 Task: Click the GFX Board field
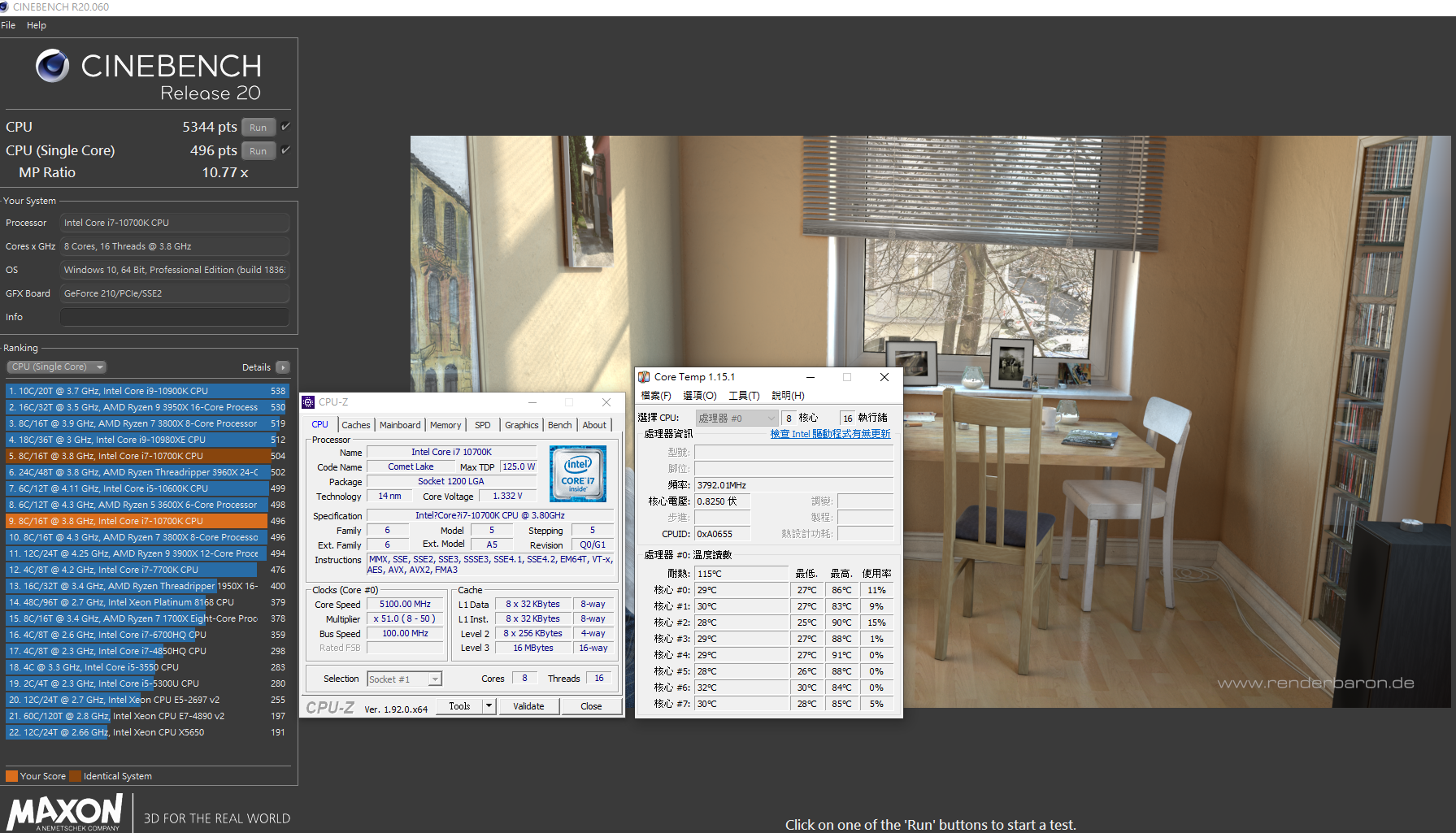(175, 293)
